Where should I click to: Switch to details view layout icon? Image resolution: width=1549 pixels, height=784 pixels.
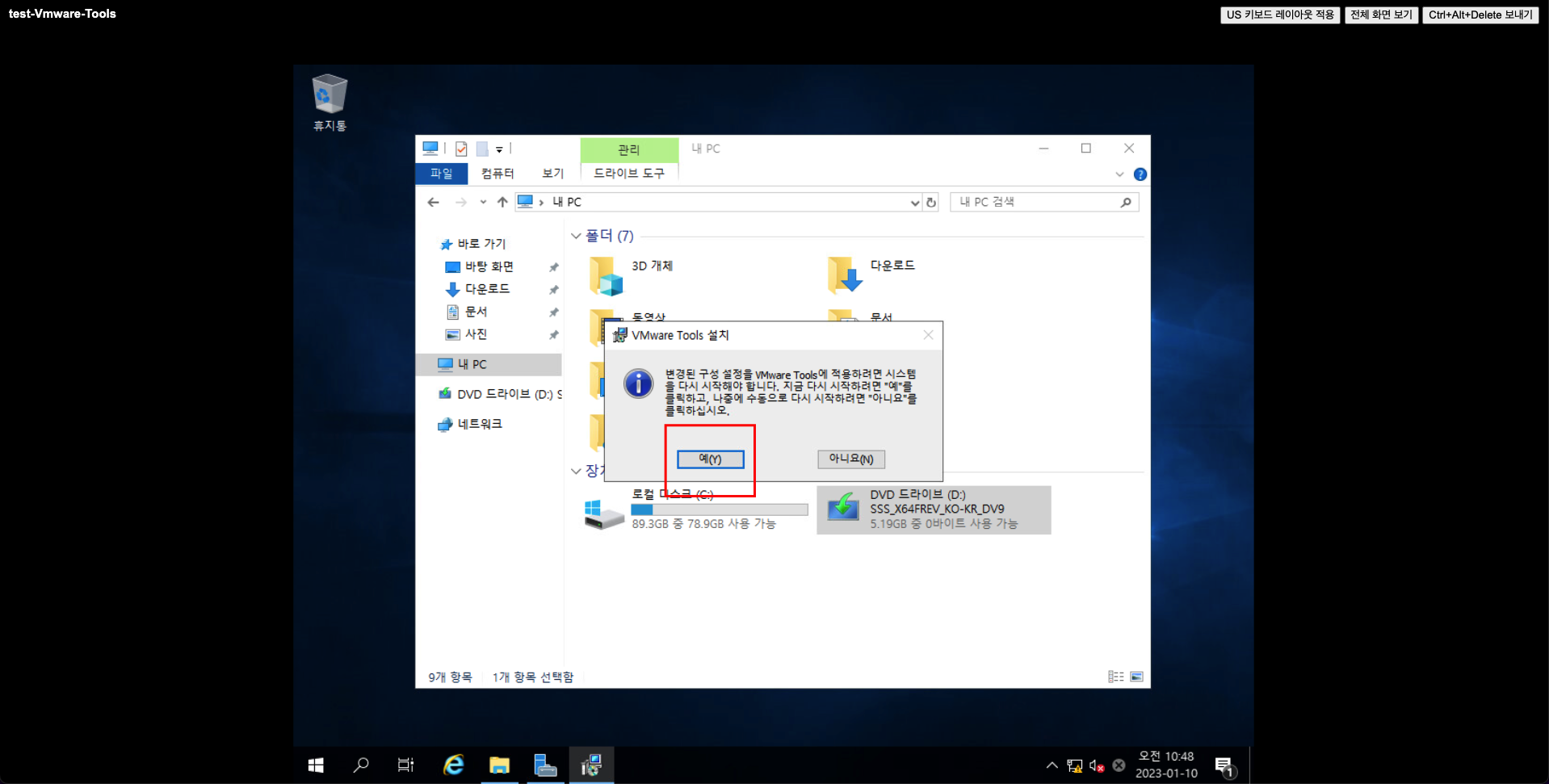coord(1116,677)
